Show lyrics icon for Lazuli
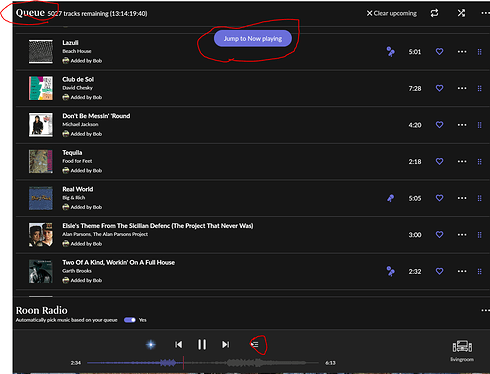This screenshot has height=374, width=490. (391, 52)
